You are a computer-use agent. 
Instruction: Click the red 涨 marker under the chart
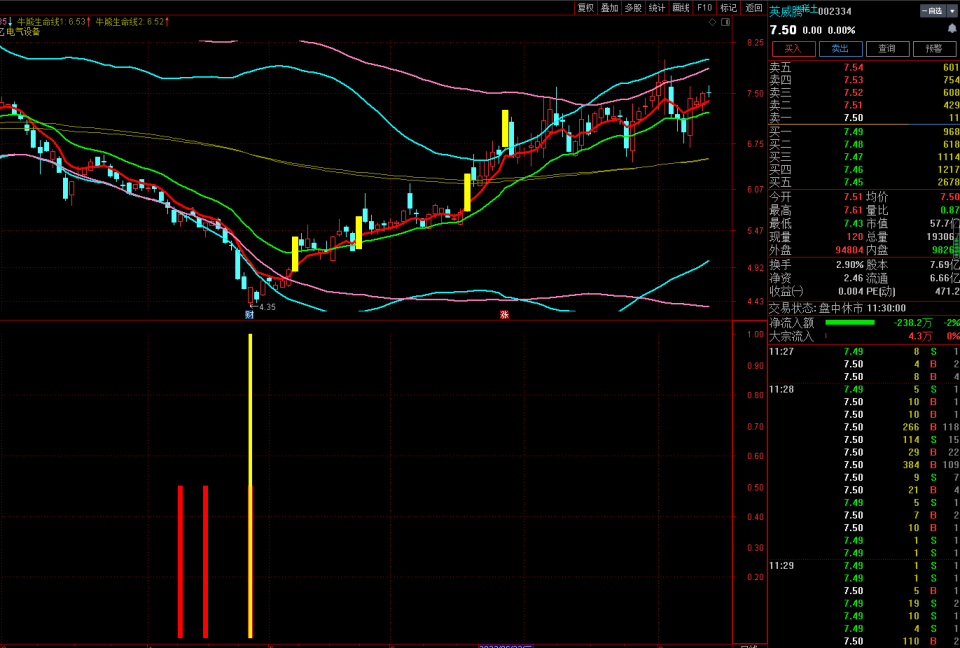click(x=504, y=315)
